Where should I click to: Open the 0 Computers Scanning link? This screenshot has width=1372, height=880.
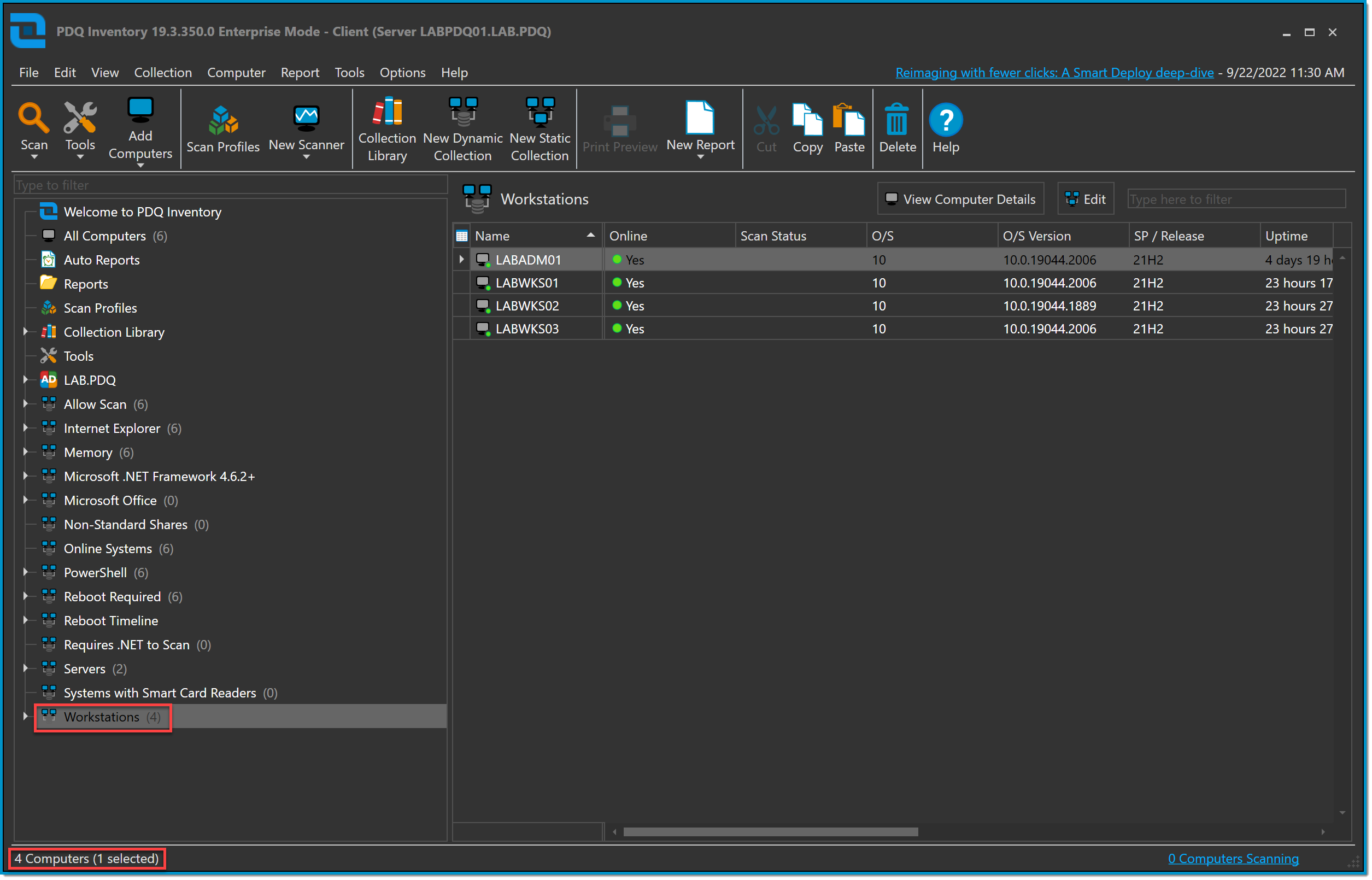click(1233, 858)
